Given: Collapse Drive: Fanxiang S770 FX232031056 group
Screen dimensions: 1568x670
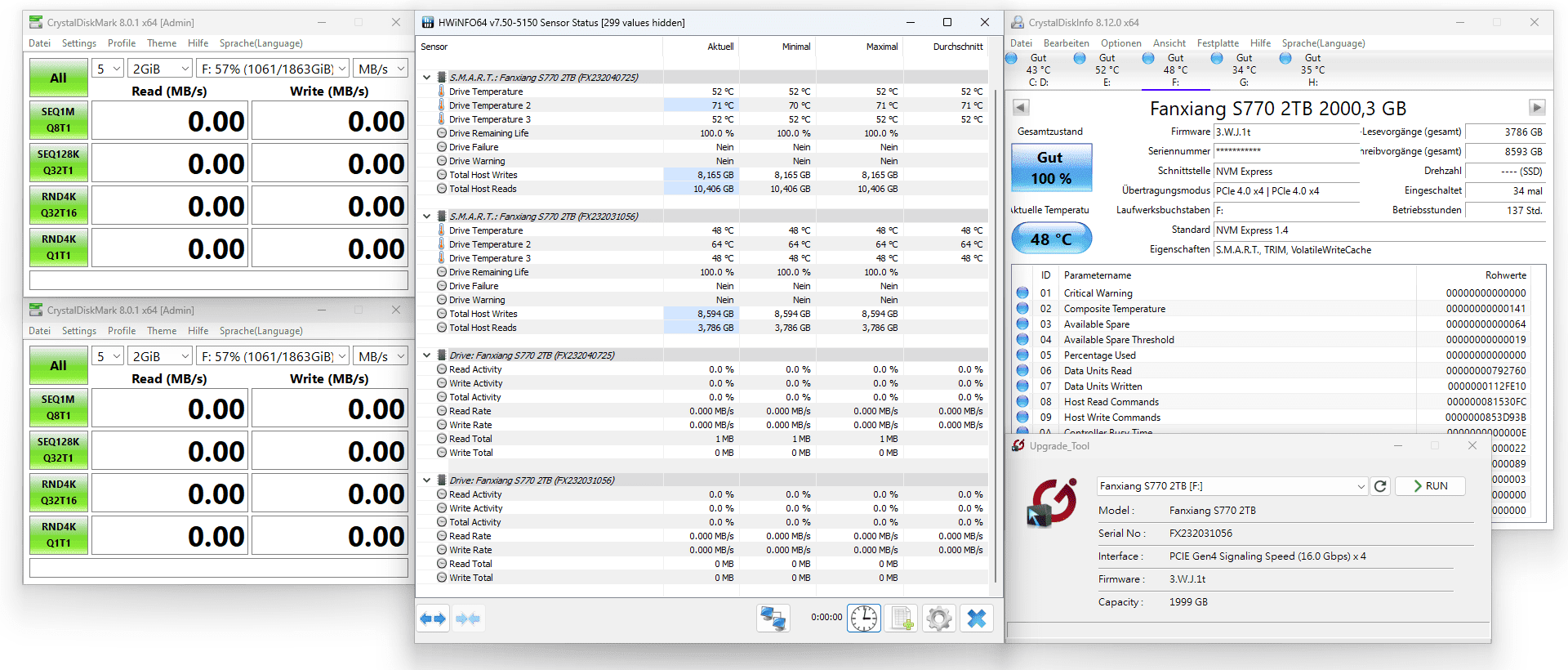Looking at the screenshot, I should coord(426,480).
